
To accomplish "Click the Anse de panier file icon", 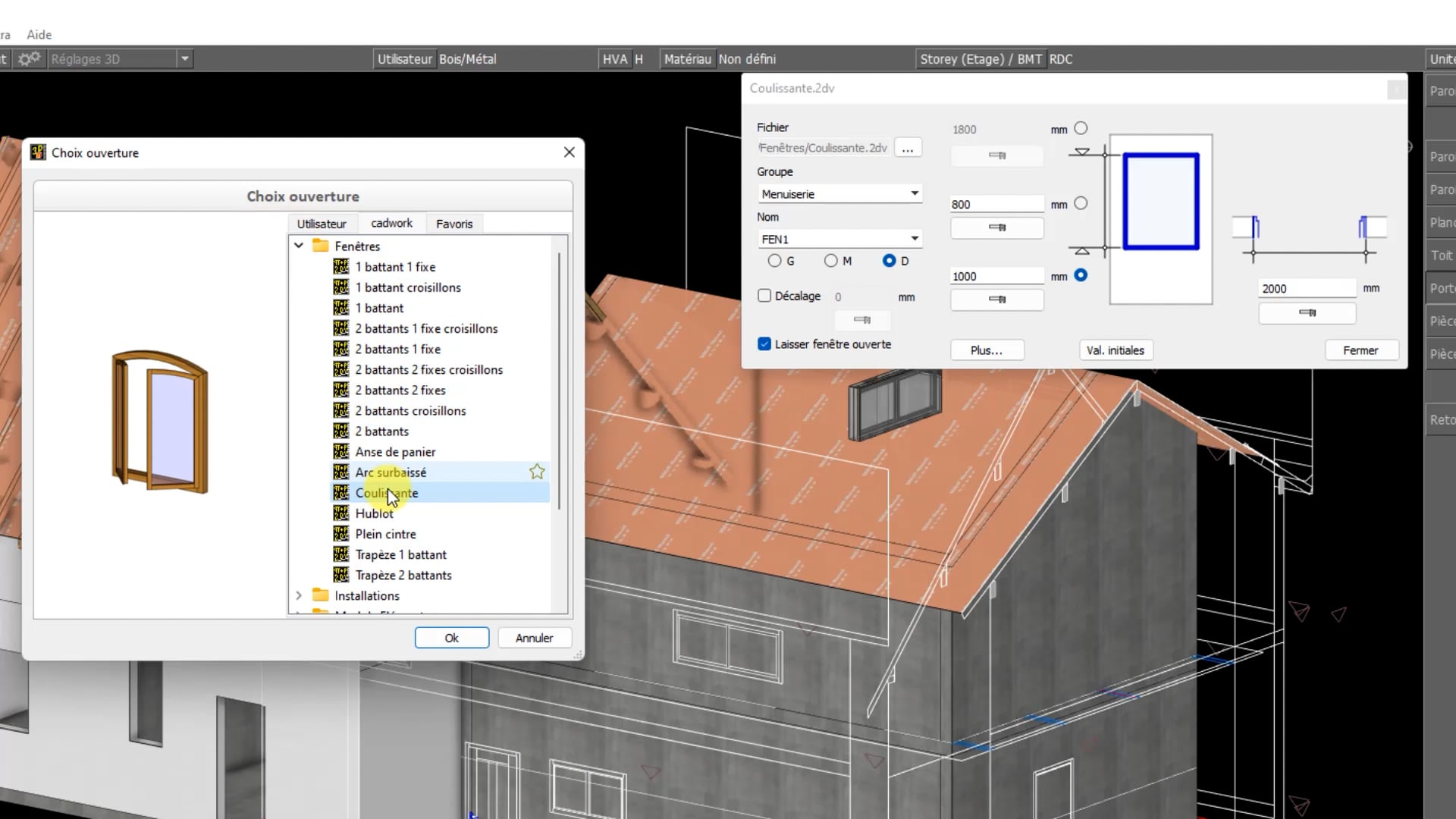I will (x=341, y=452).
